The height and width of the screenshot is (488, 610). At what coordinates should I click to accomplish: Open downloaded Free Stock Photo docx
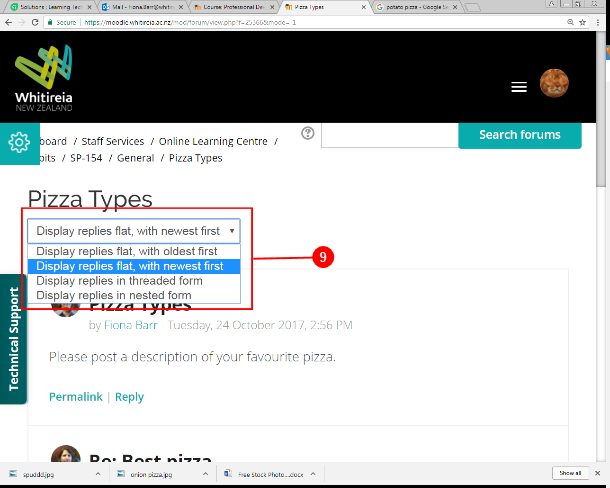coord(265,474)
